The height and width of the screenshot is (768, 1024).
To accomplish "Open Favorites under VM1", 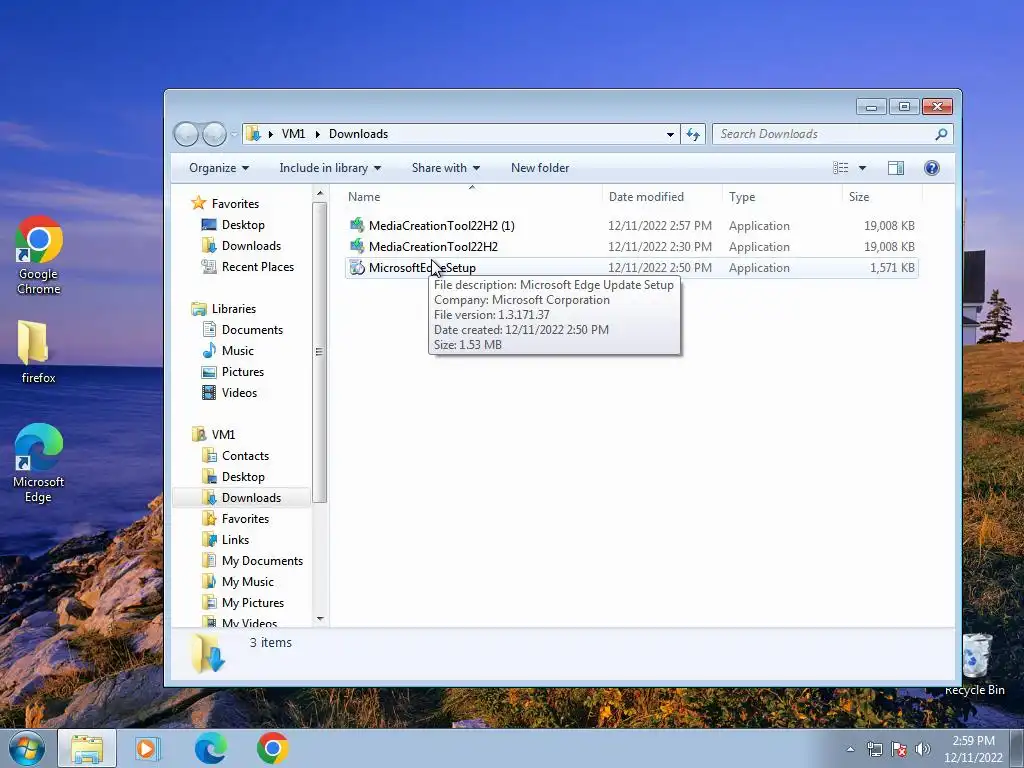I will pos(245,519).
